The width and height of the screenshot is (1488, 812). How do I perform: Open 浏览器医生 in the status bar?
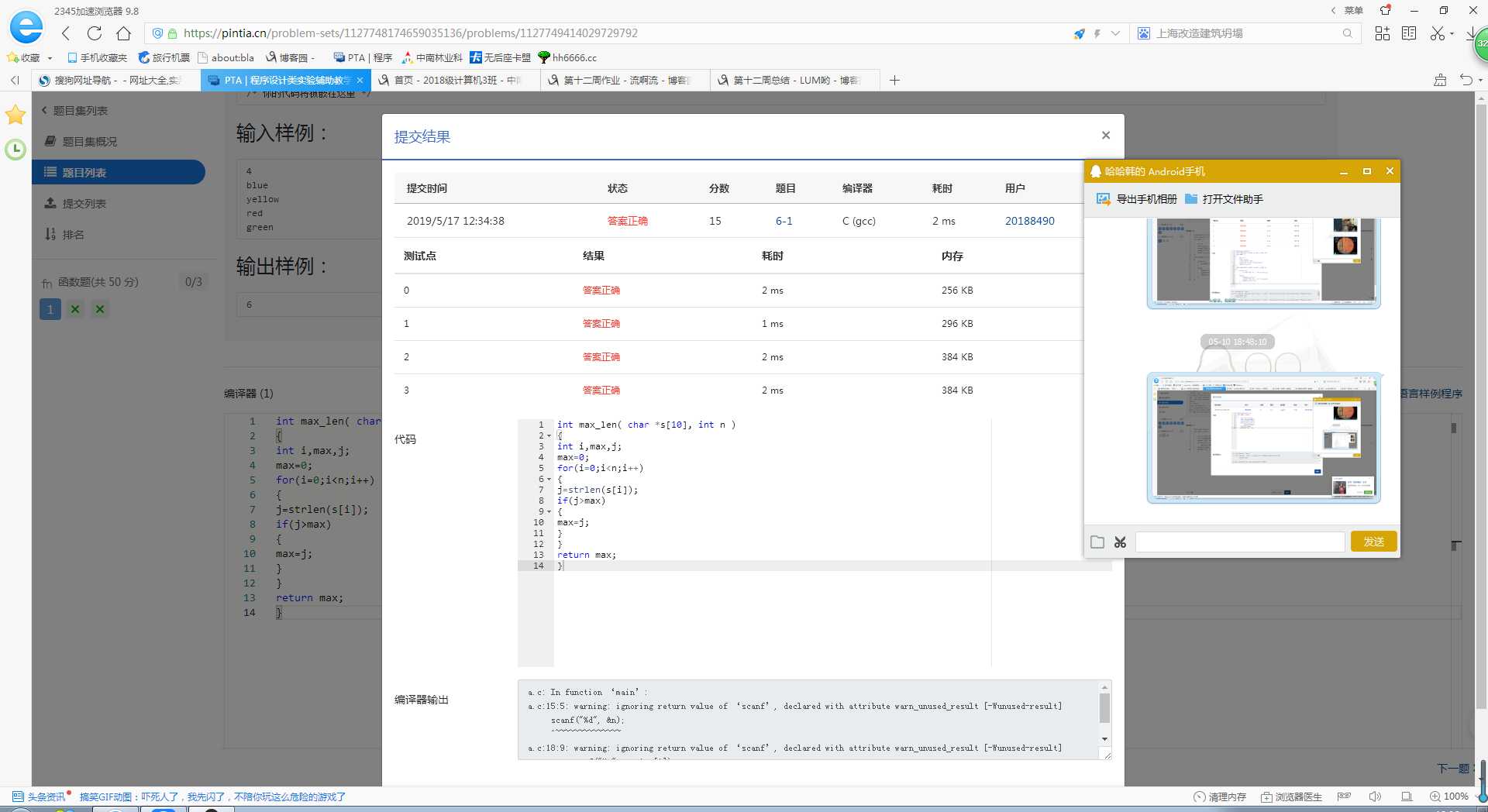[1291, 797]
